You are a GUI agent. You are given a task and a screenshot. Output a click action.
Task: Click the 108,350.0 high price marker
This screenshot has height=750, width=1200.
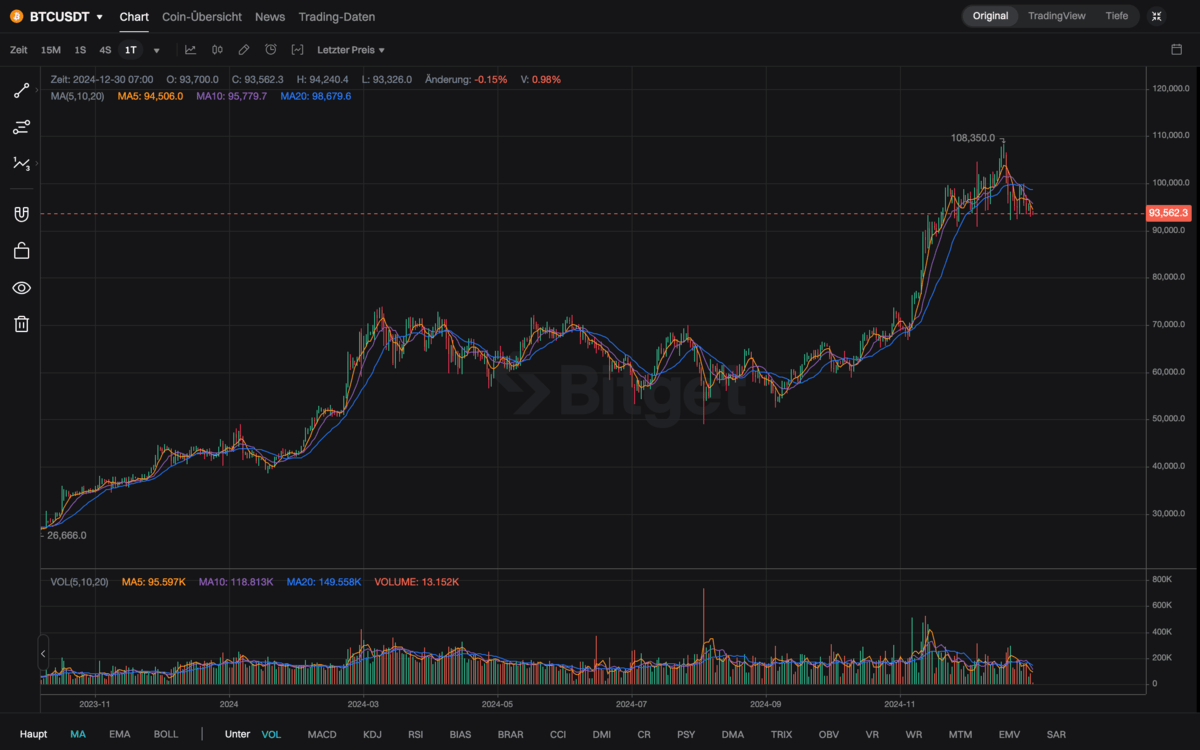(973, 138)
